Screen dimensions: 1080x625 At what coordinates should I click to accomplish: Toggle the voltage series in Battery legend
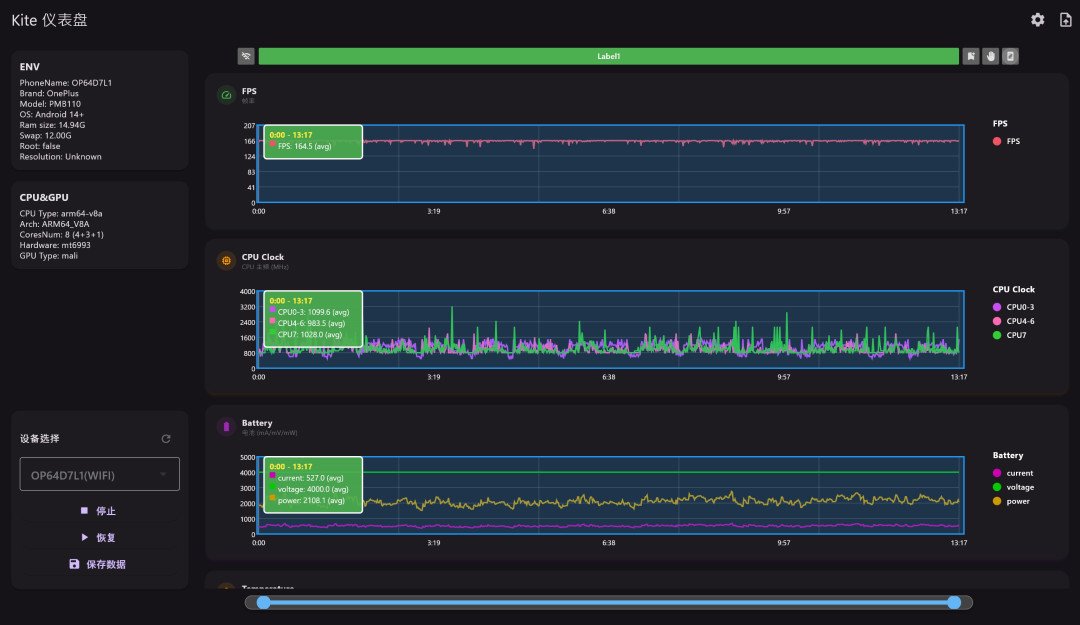(x=1013, y=487)
